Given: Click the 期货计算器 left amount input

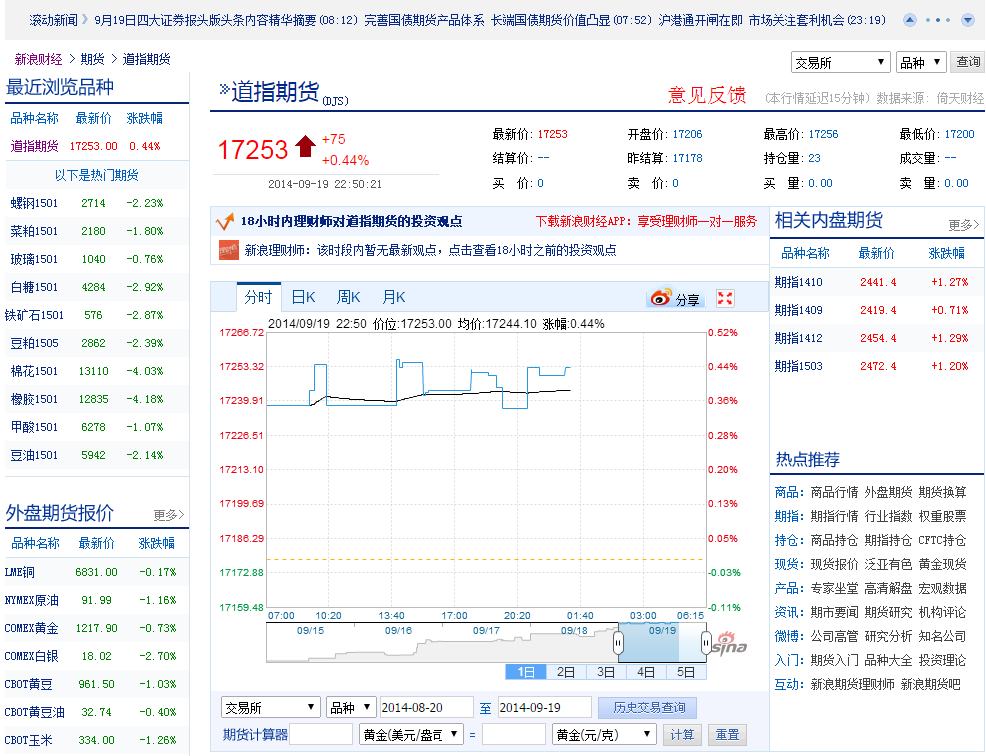Looking at the screenshot, I should pos(321,735).
